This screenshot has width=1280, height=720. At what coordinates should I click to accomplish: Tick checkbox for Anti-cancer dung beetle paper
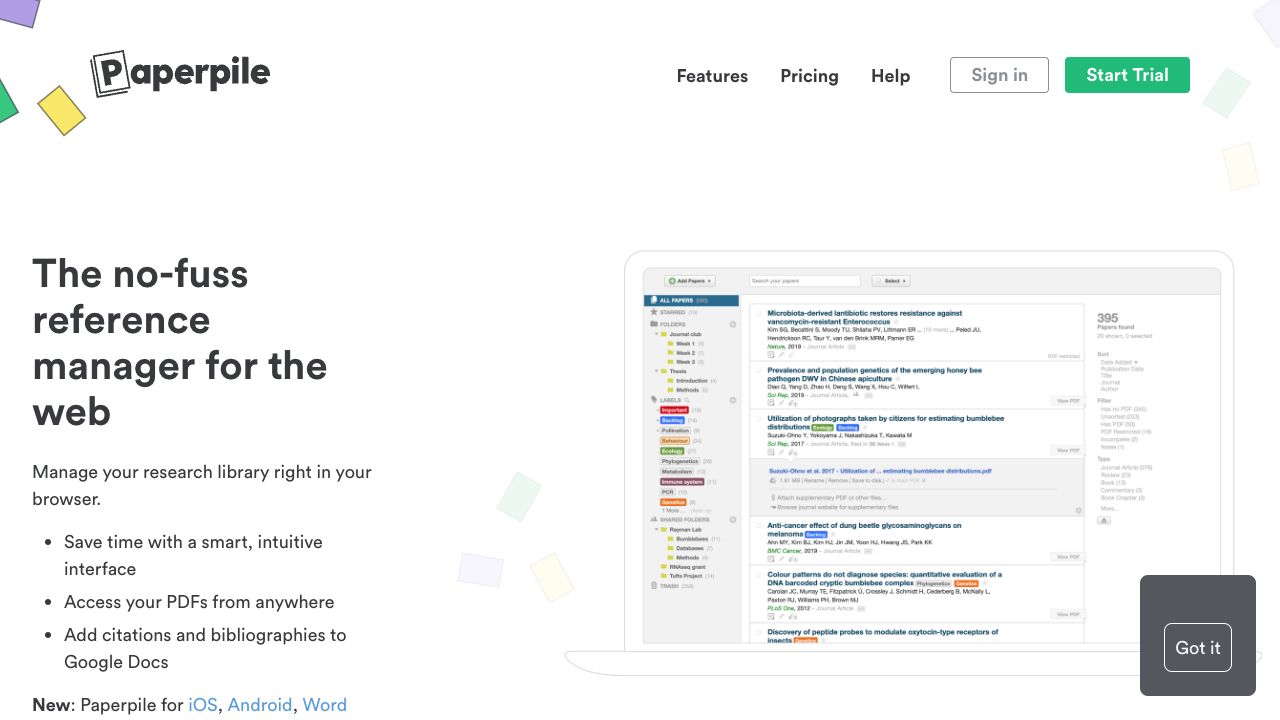(759, 526)
